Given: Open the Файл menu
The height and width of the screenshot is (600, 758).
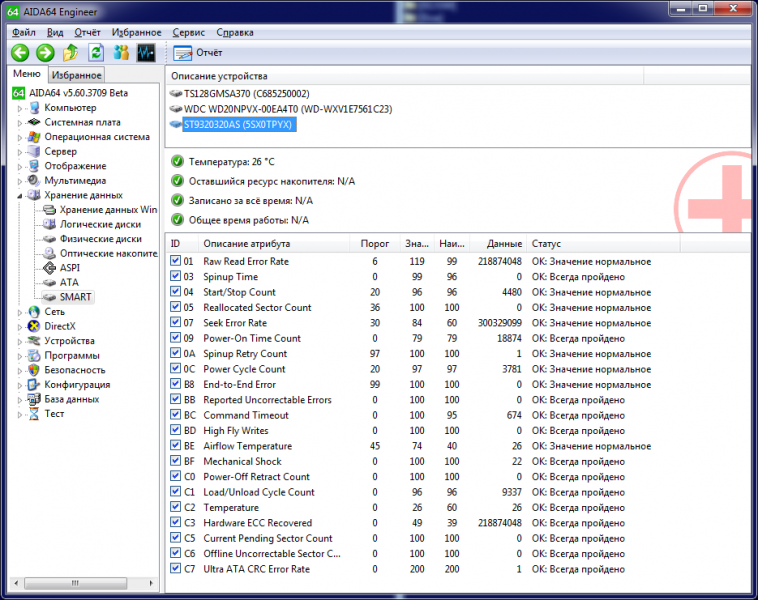Looking at the screenshot, I should (24, 32).
